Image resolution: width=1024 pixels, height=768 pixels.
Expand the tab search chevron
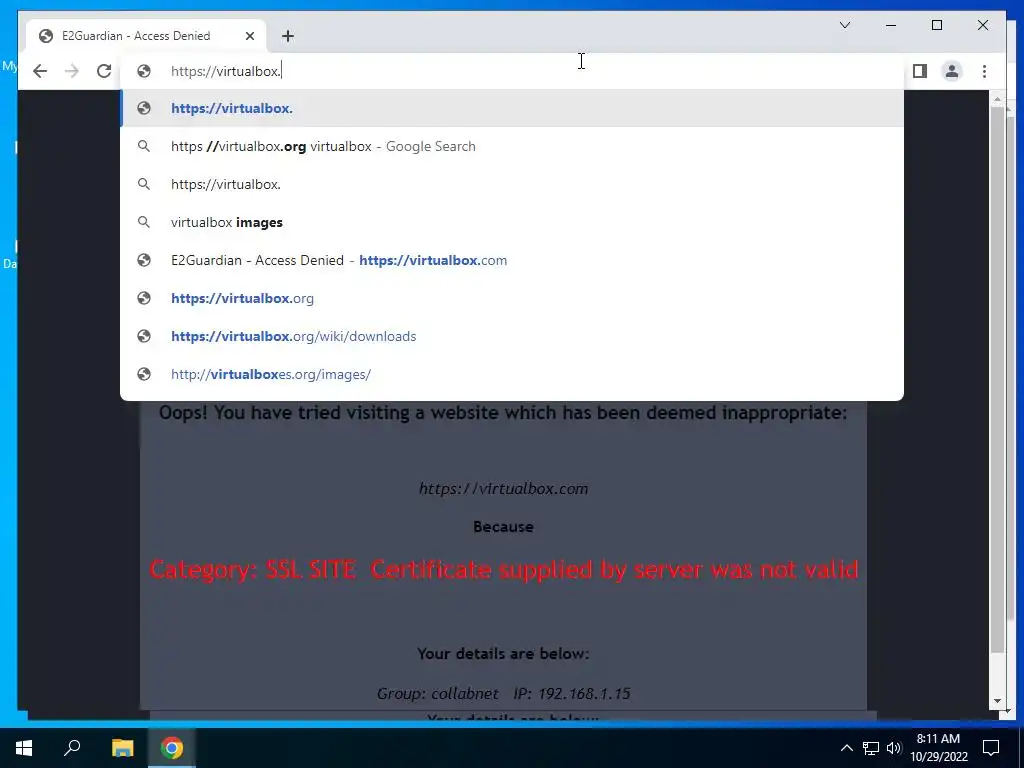click(x=844, y=25)
